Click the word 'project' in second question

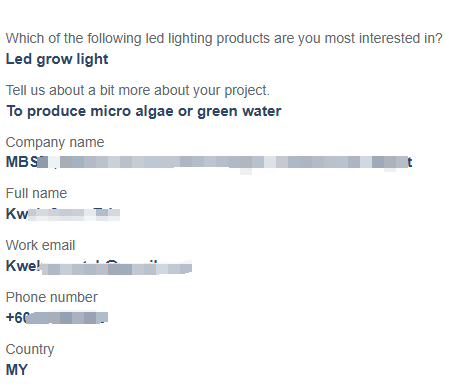(x=247, y=91)
